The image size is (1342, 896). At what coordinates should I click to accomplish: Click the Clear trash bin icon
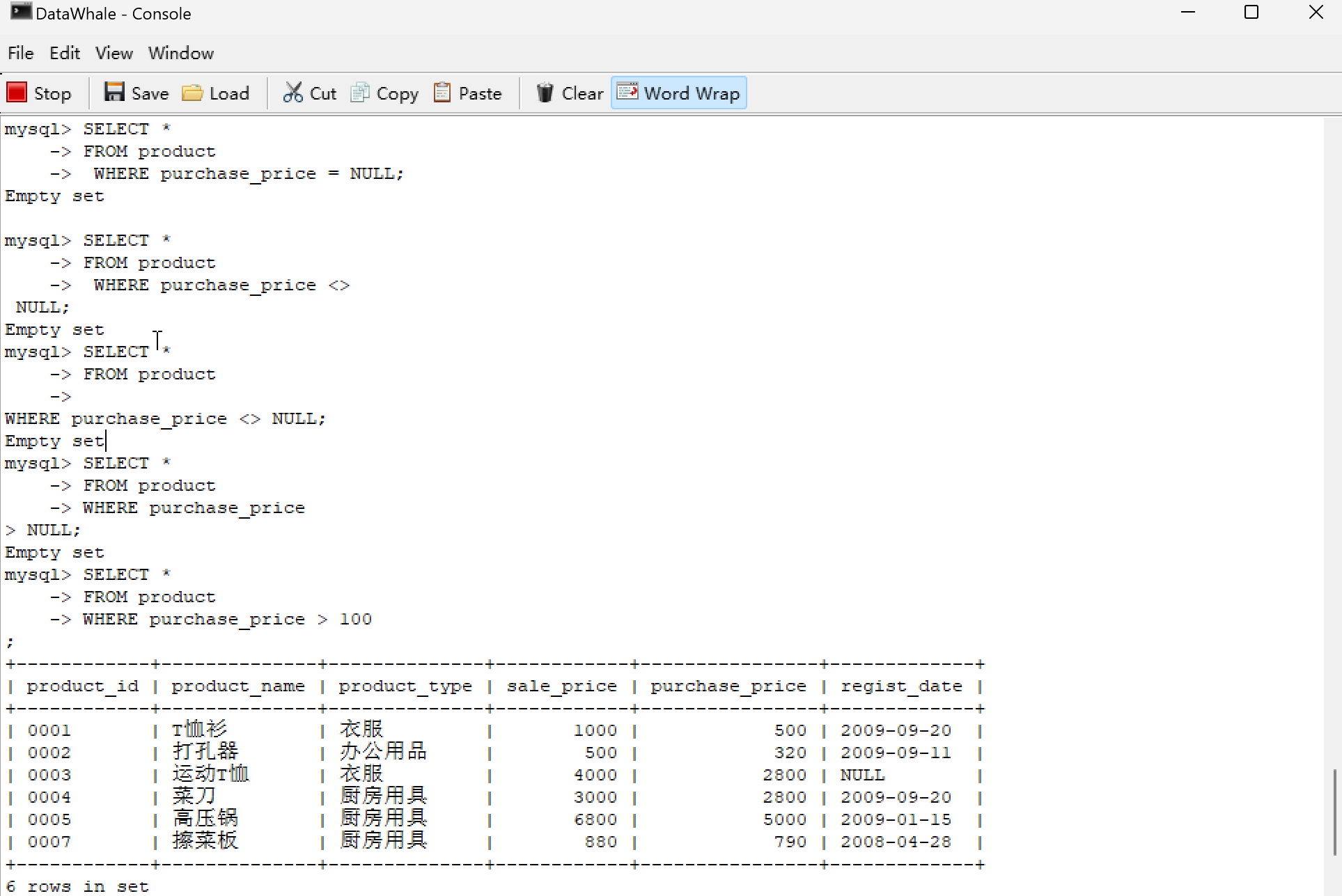click(x=545, y=93)
